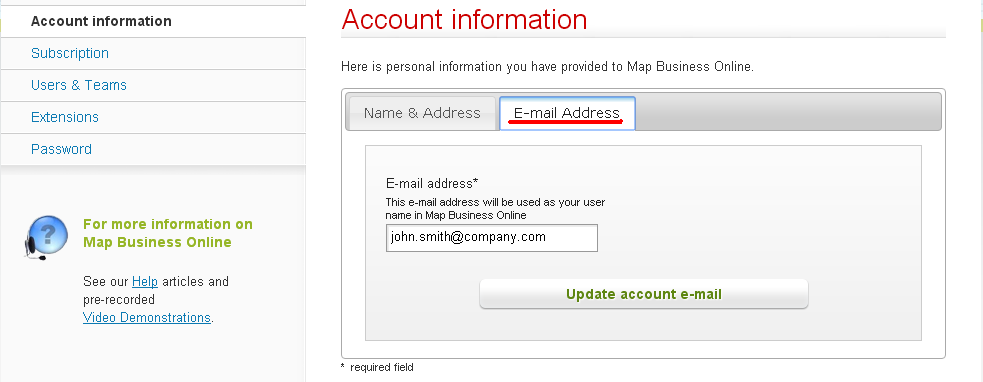Click the user name helper text under the label
Viewport: 983px width, 382px height.
coord(495,209)
